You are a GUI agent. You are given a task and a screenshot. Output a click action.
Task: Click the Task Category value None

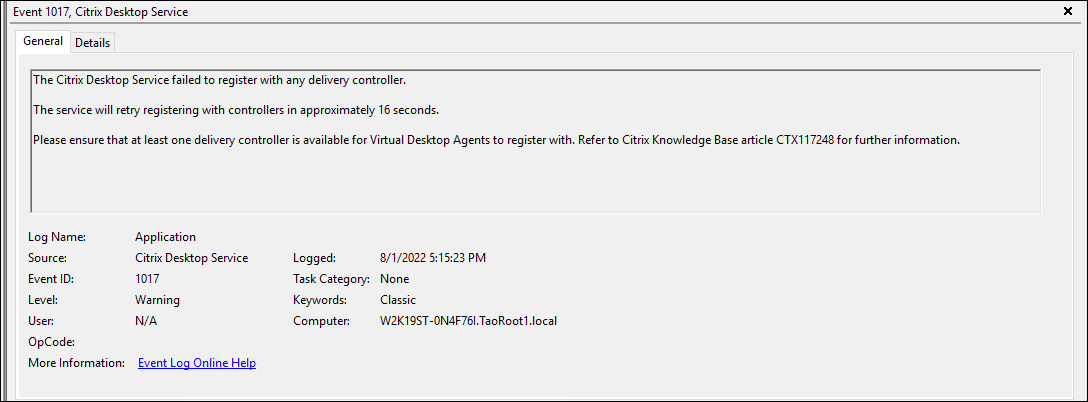point(395,279)
